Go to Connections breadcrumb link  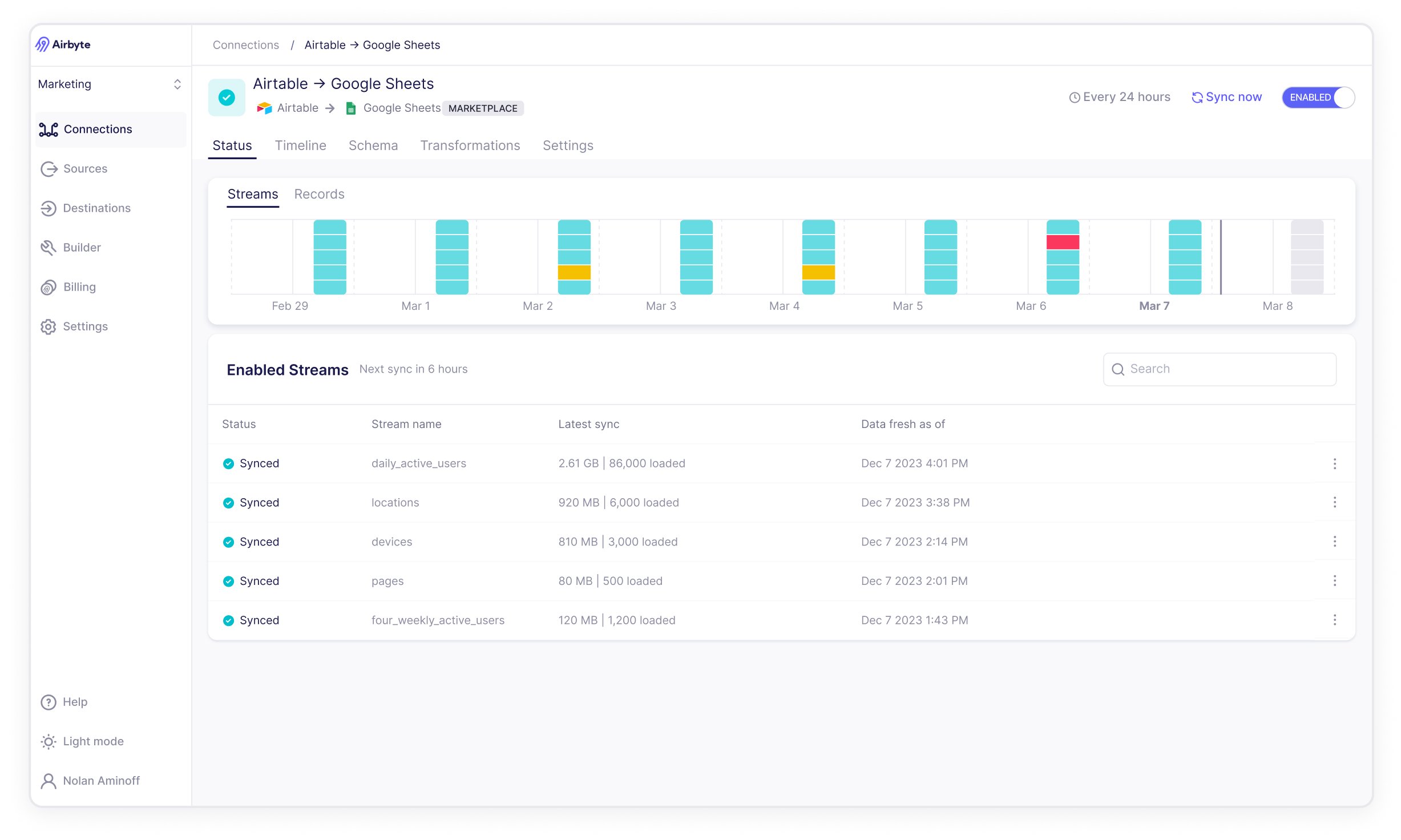245,45
